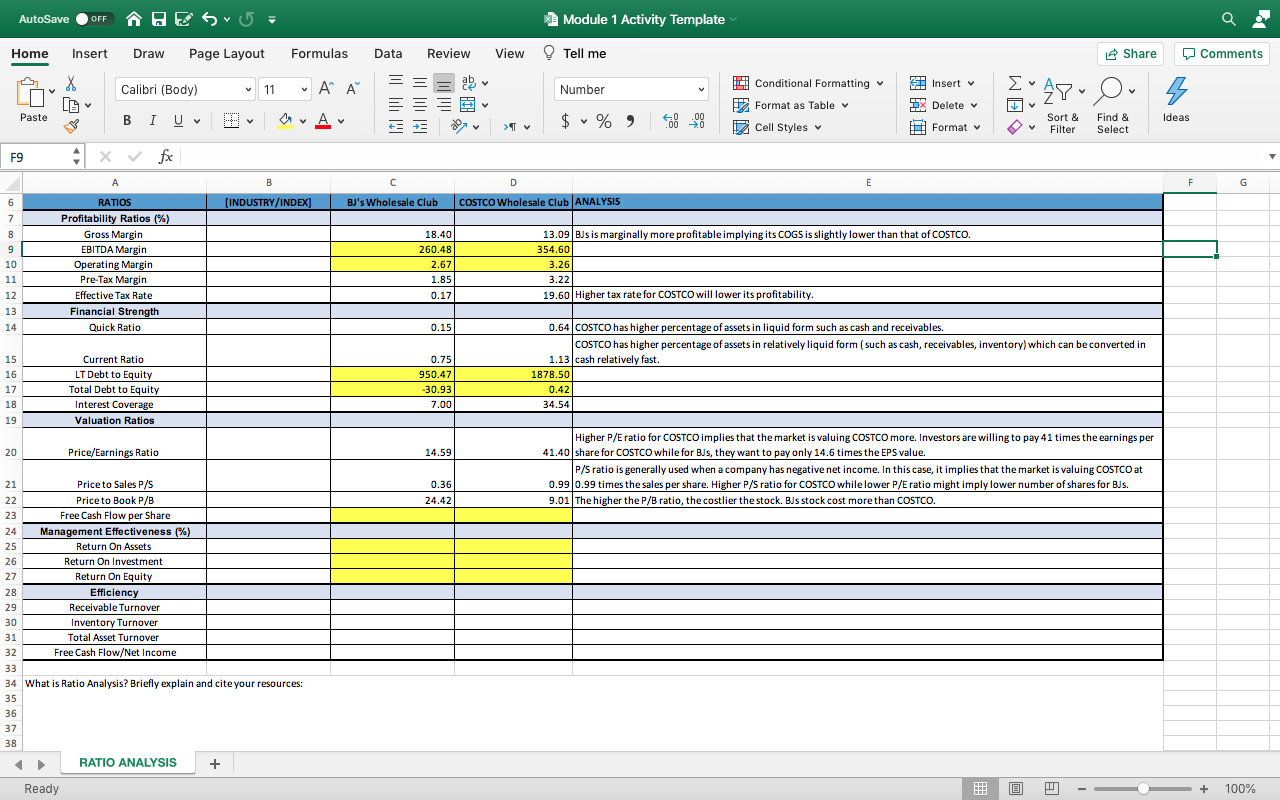Screen dimensions: 1280x800
Task: Expand the formula bar chevron
Action: click(x=1272, y=157)
